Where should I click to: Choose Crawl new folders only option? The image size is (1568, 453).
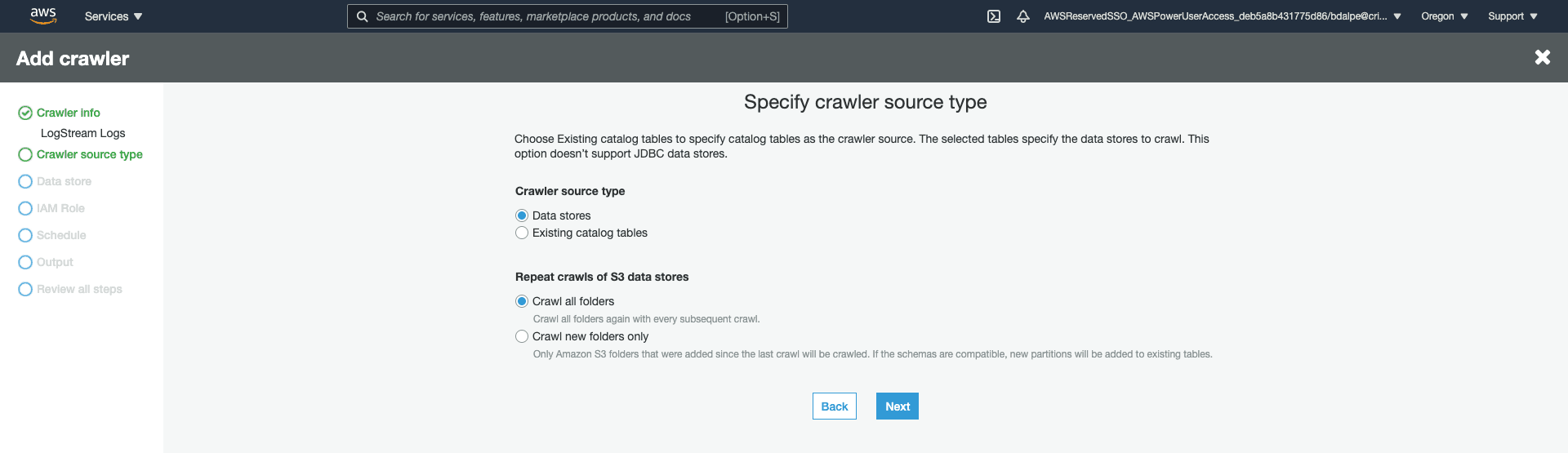pyautogui.click(x=522, y=336)
